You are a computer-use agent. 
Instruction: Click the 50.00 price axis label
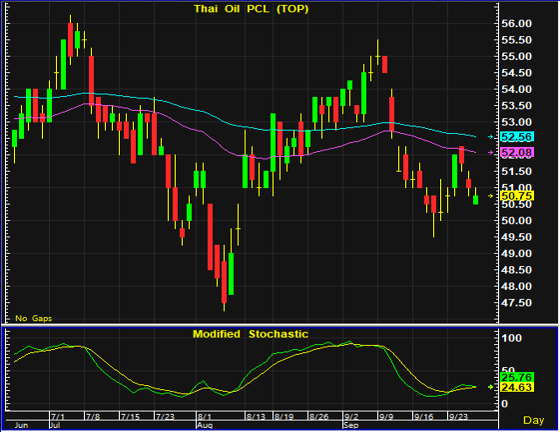(x=516, y=221)
